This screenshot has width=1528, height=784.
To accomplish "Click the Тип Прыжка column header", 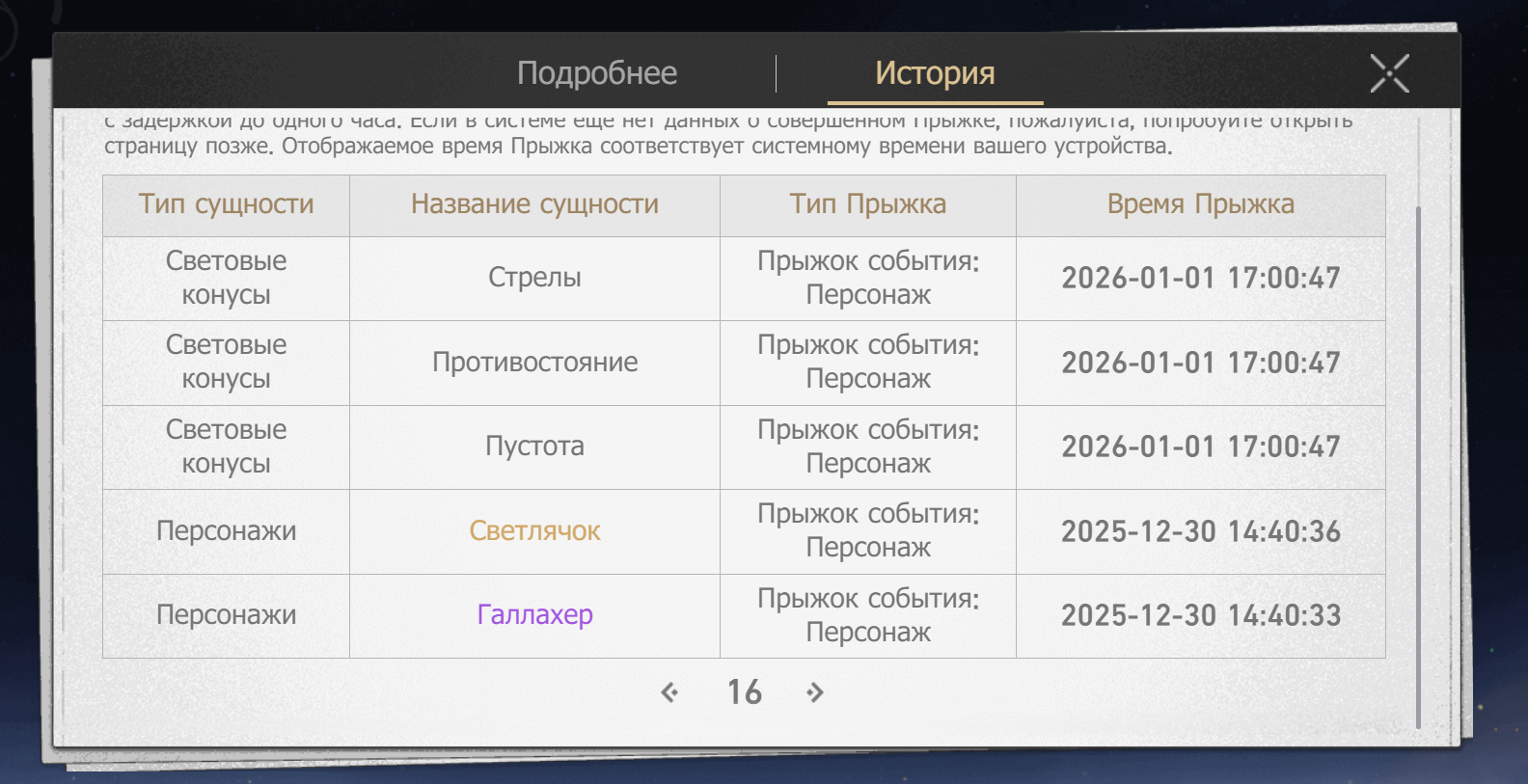I will 868,204.
